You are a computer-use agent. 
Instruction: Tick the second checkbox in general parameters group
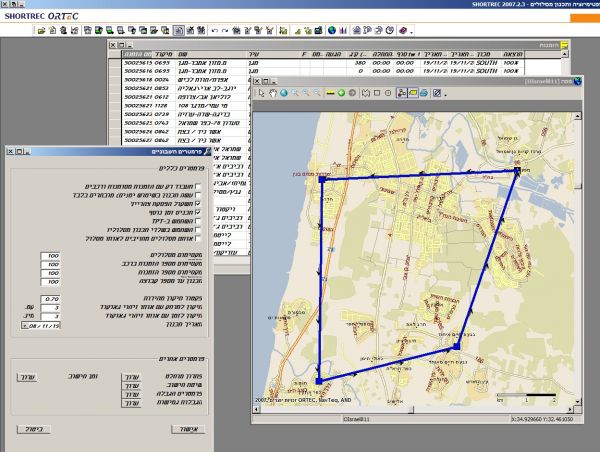[x=197, y=195]
